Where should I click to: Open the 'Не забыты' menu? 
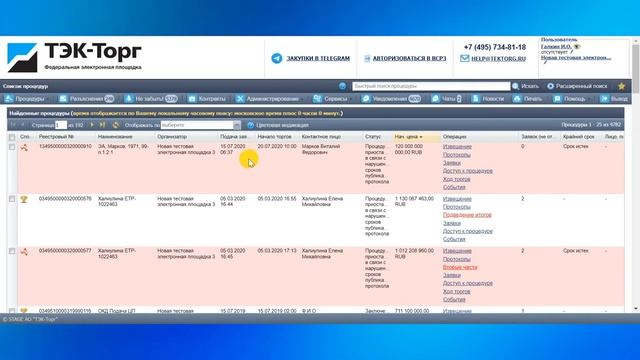coord(151,99)
